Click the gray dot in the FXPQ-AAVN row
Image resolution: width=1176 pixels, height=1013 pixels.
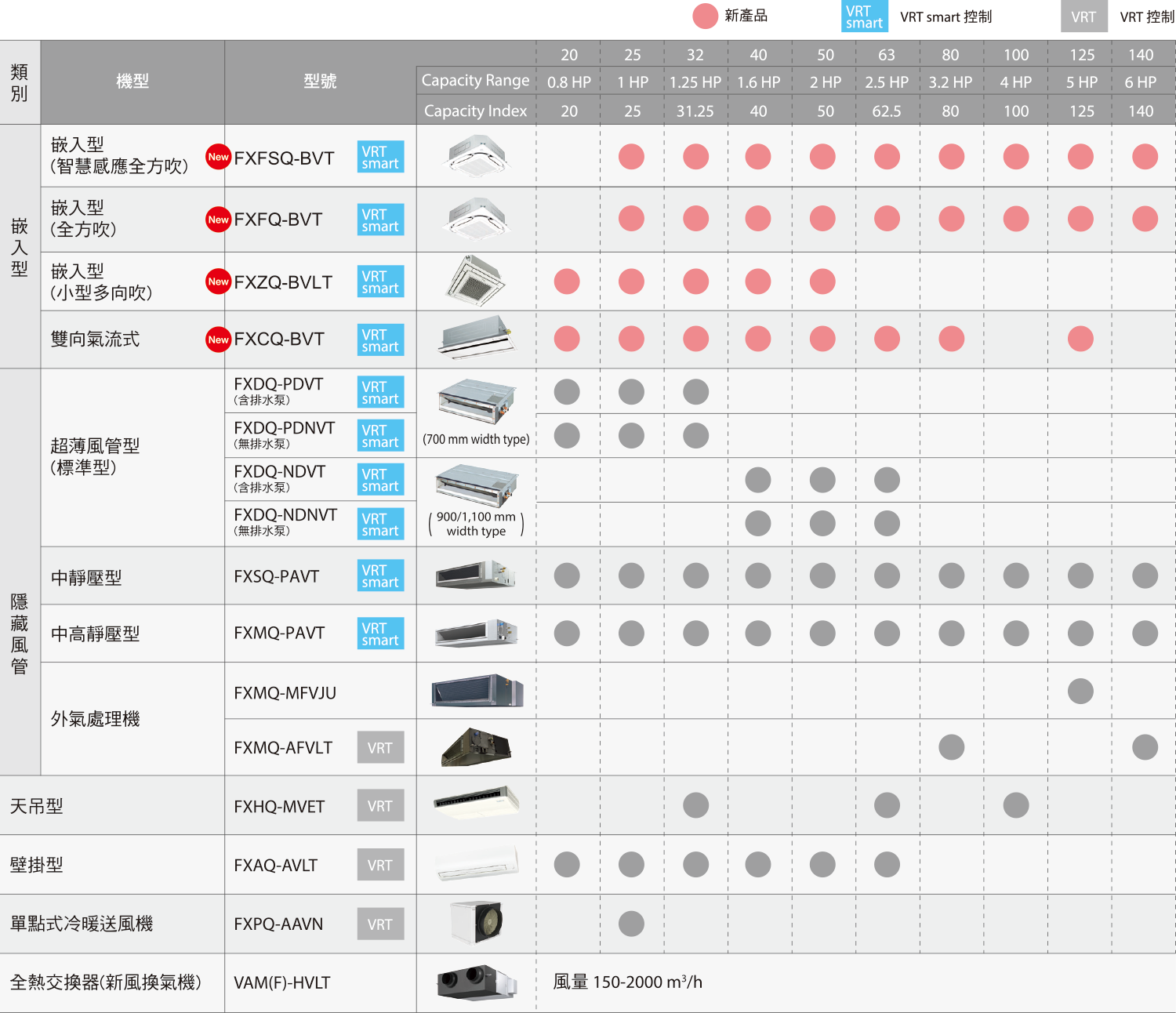point(631,924)
